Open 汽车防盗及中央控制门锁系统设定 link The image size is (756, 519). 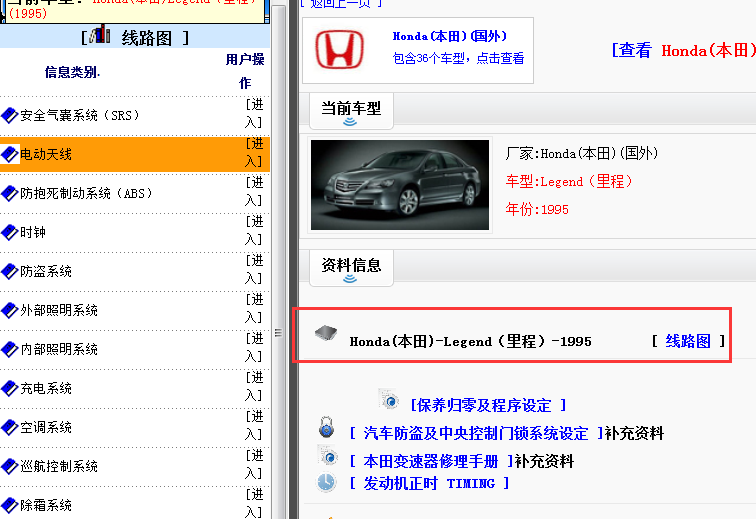click(476, 433)
